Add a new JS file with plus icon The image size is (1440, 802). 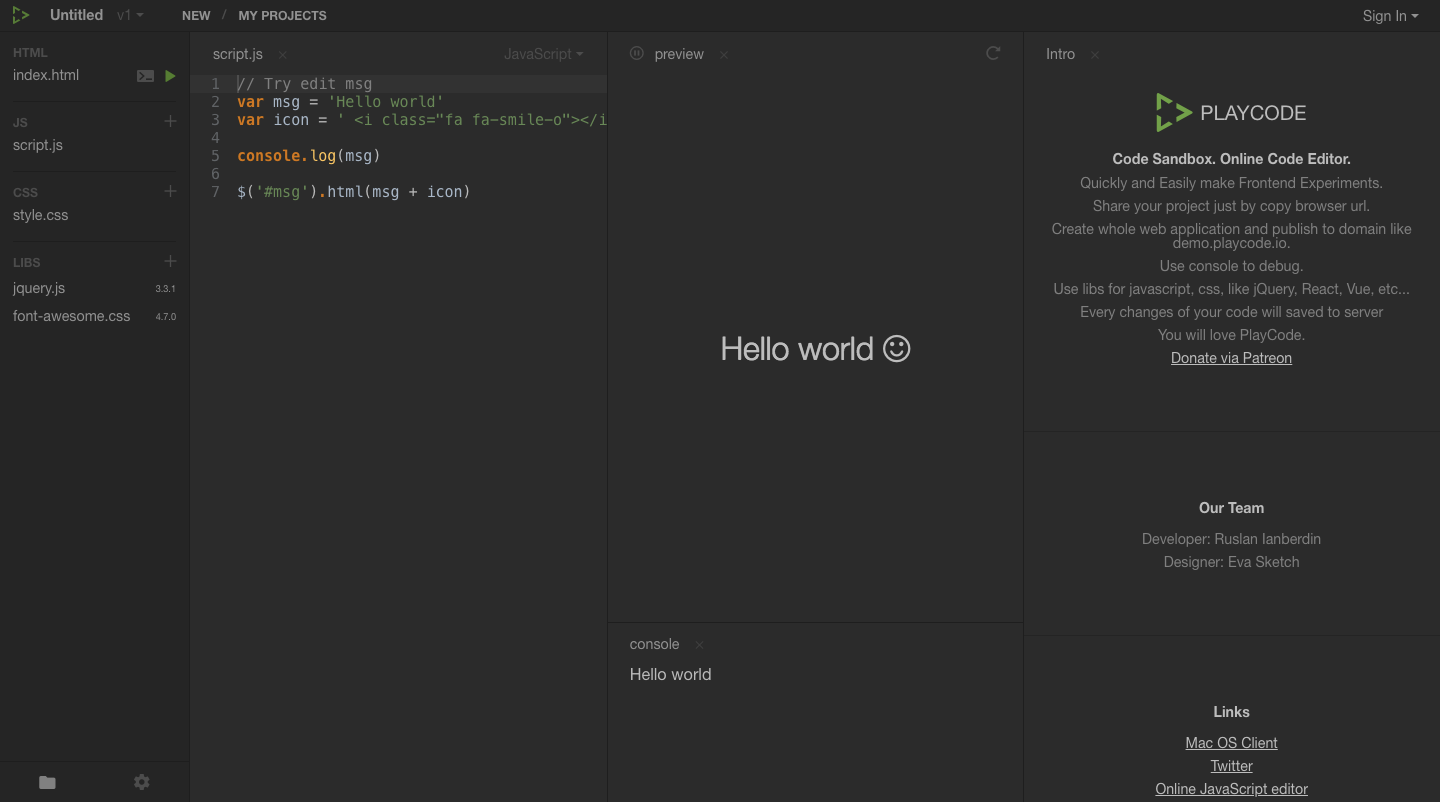(170, 121)
